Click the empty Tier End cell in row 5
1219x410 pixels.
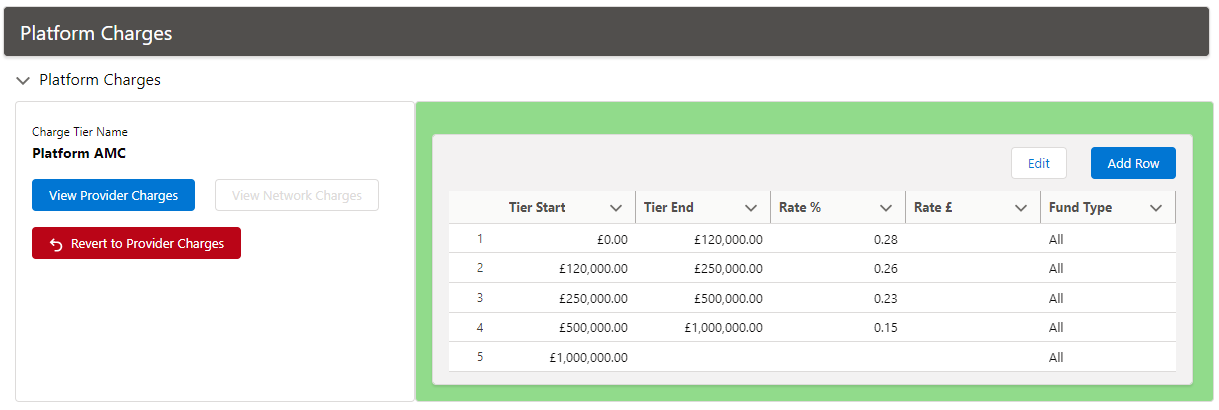[702, 357]
